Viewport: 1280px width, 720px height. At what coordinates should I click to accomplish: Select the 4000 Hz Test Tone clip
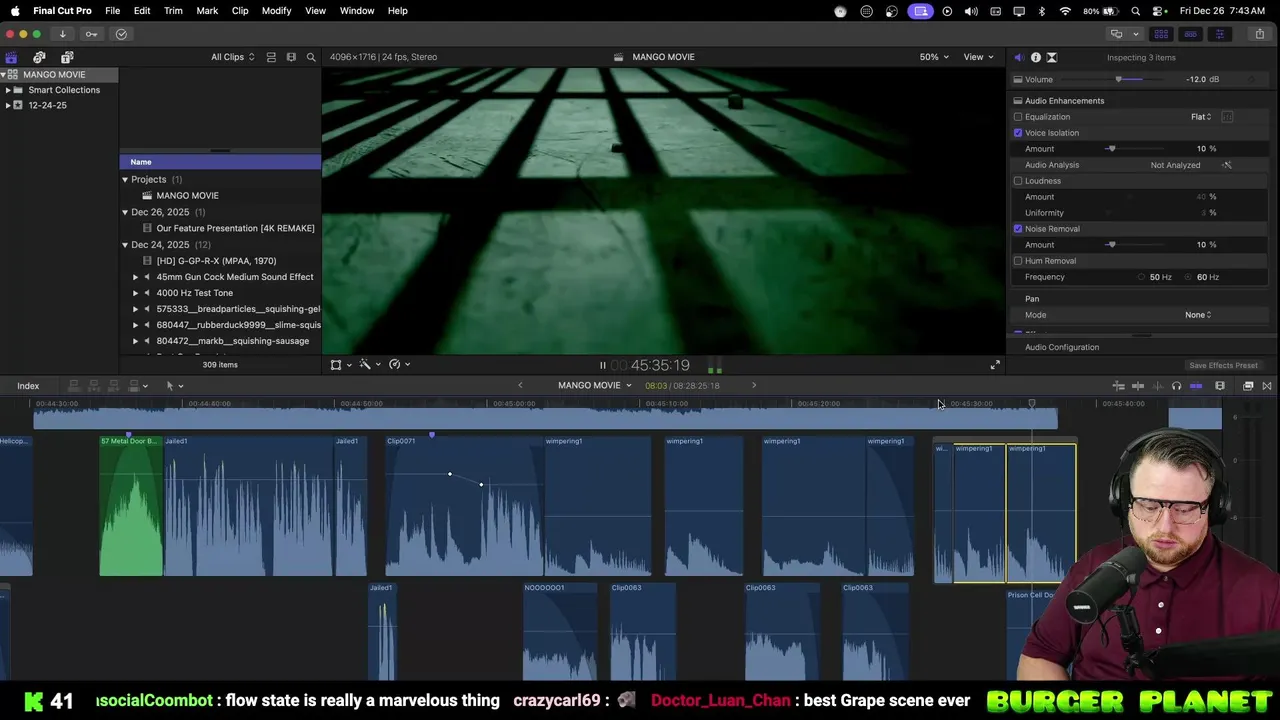194,293
